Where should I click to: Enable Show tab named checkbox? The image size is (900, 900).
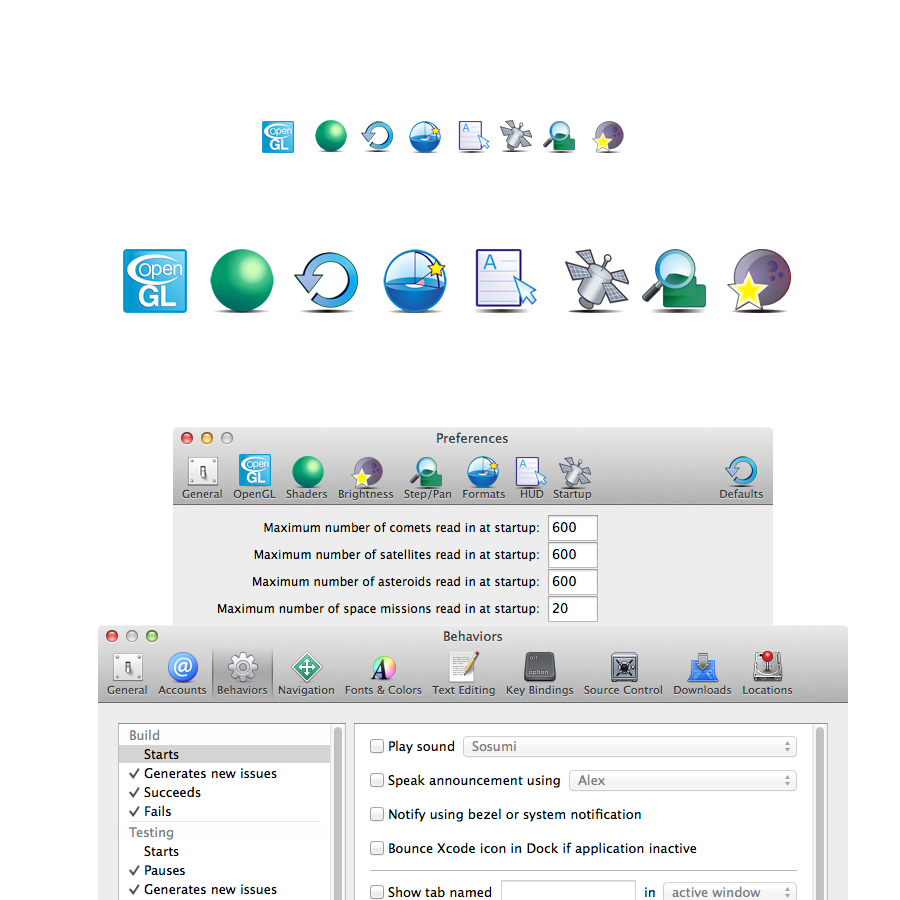(x=377, y=891)
